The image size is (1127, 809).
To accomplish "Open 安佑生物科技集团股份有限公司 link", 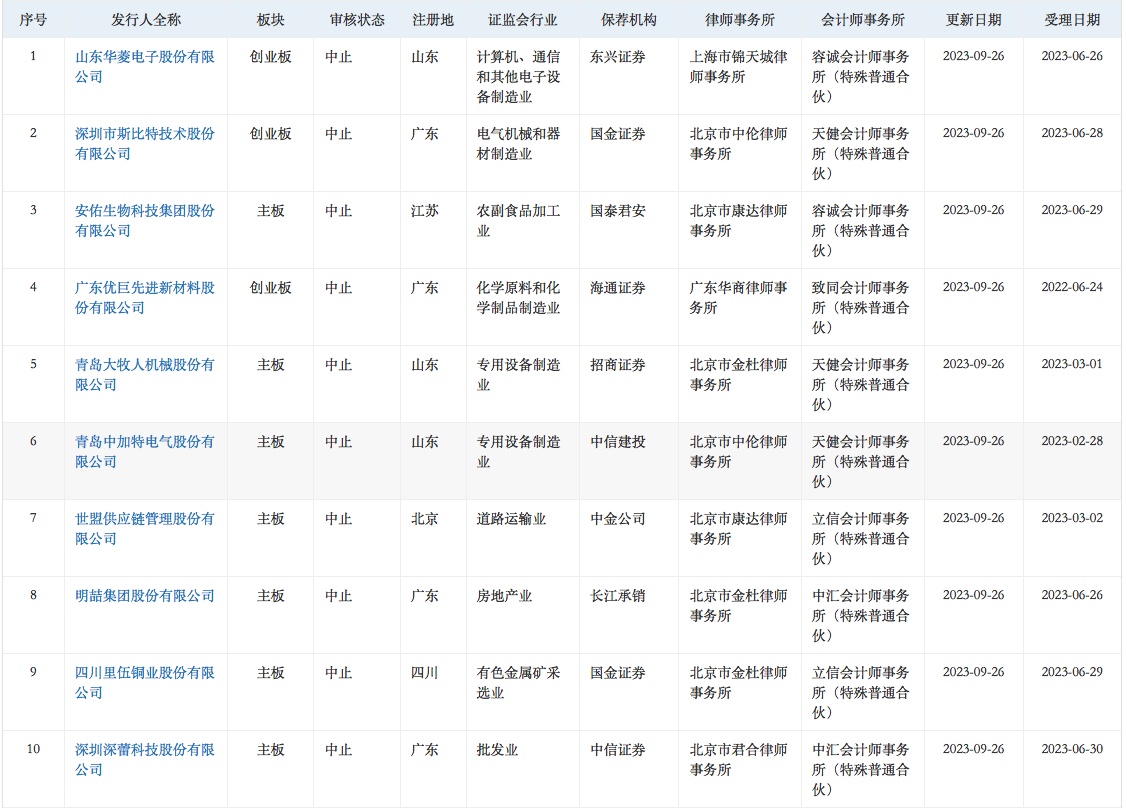I will click(144, 220).
